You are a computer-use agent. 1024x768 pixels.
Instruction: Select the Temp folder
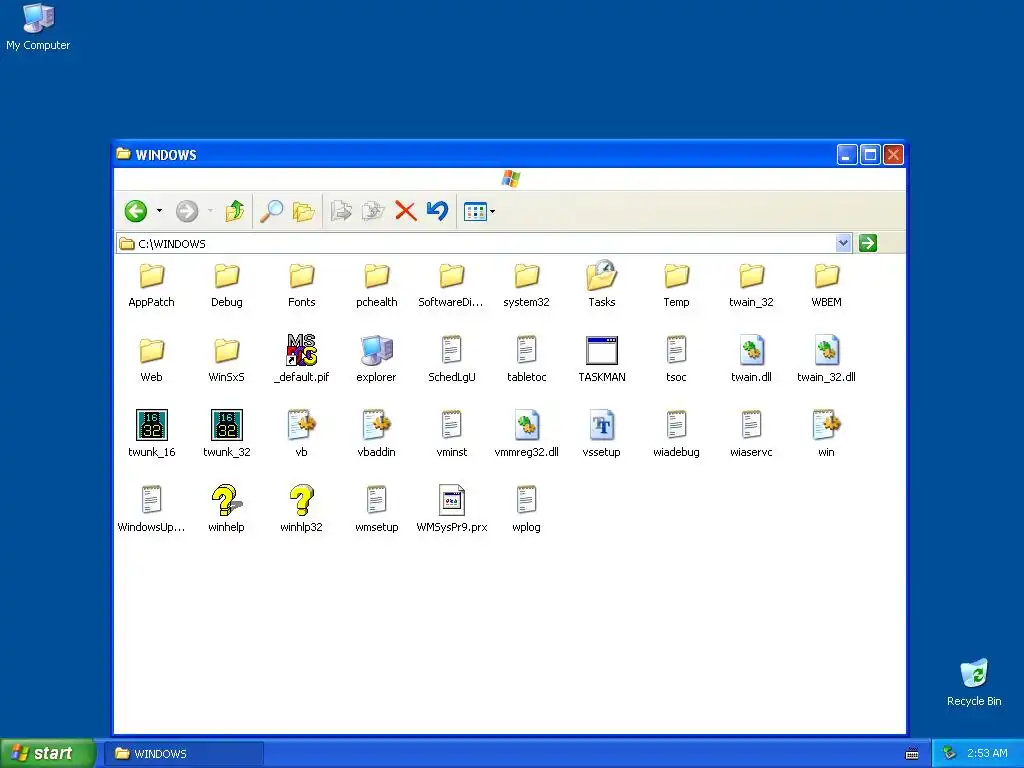pyautogui.click(x=677, y=285)
